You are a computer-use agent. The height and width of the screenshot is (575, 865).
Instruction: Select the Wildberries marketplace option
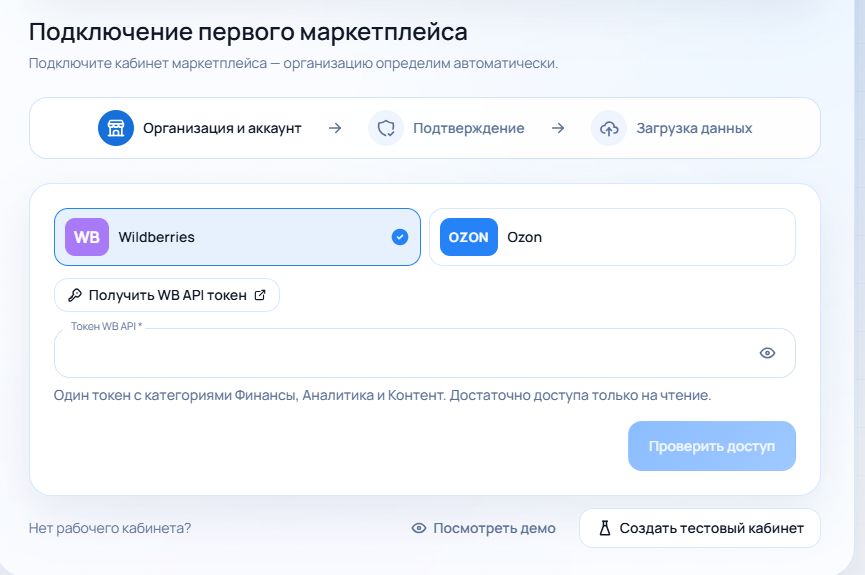[x=237, y=237]
